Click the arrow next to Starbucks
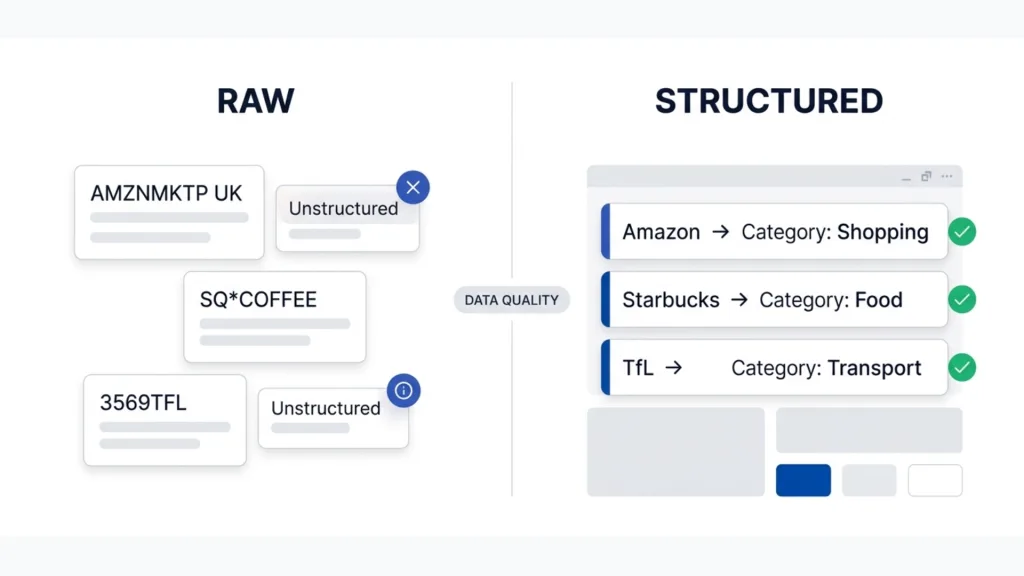 [739, 300]
